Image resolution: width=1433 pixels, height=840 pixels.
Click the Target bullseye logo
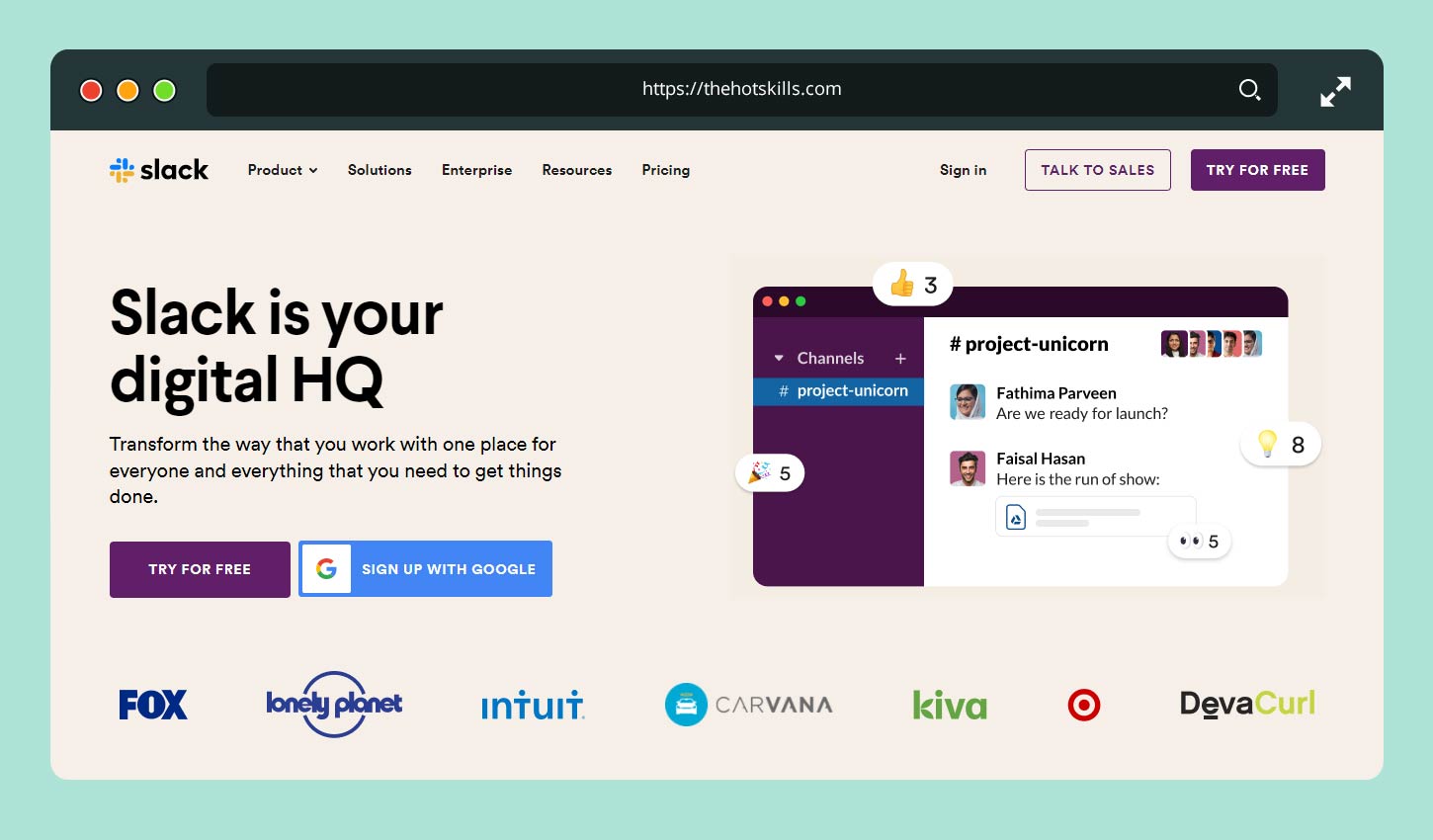[x=1083, y=705]
